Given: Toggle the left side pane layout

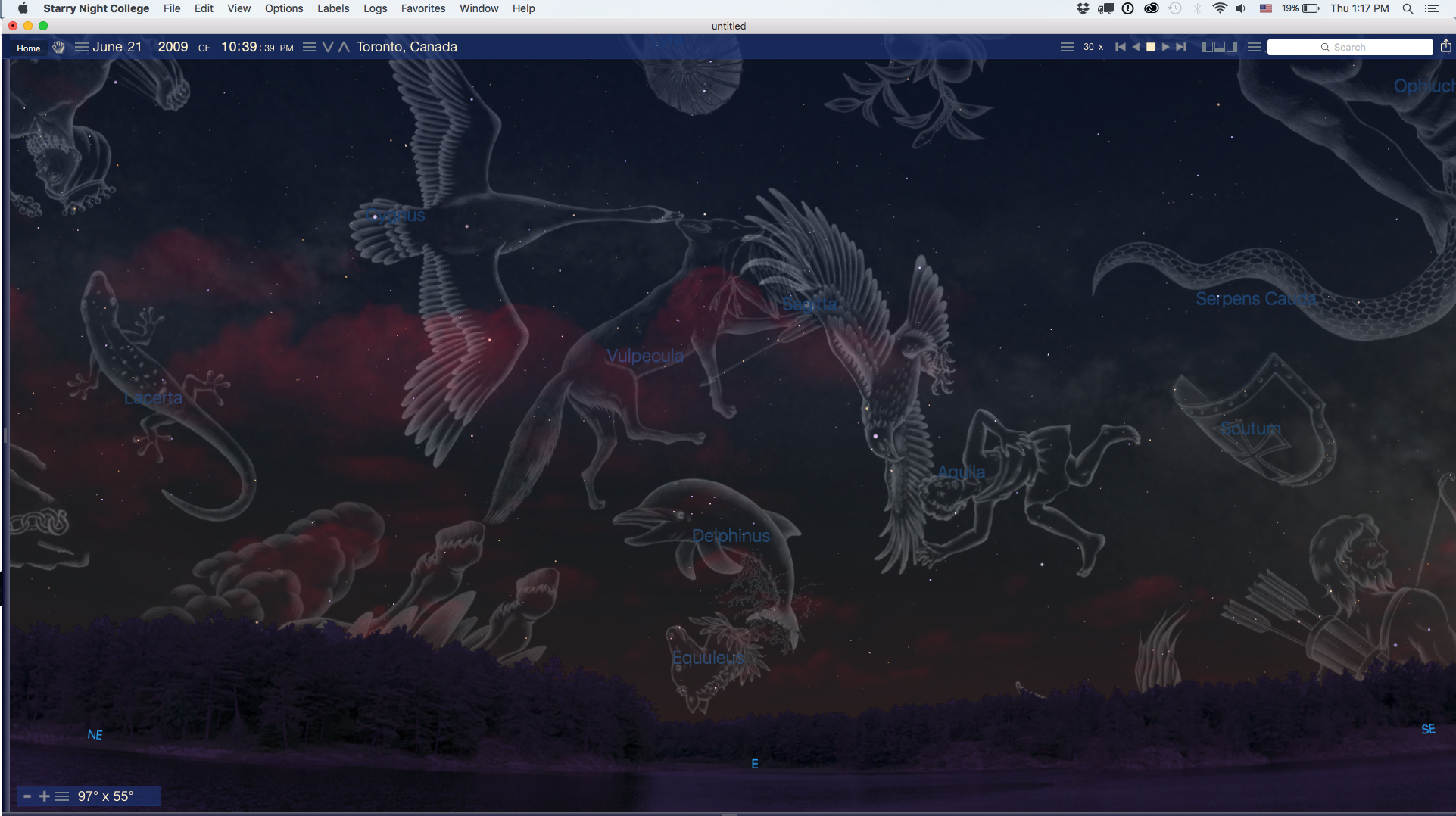Looking at the screenshot, I should pyautogui.click(x=1208, y=47).
